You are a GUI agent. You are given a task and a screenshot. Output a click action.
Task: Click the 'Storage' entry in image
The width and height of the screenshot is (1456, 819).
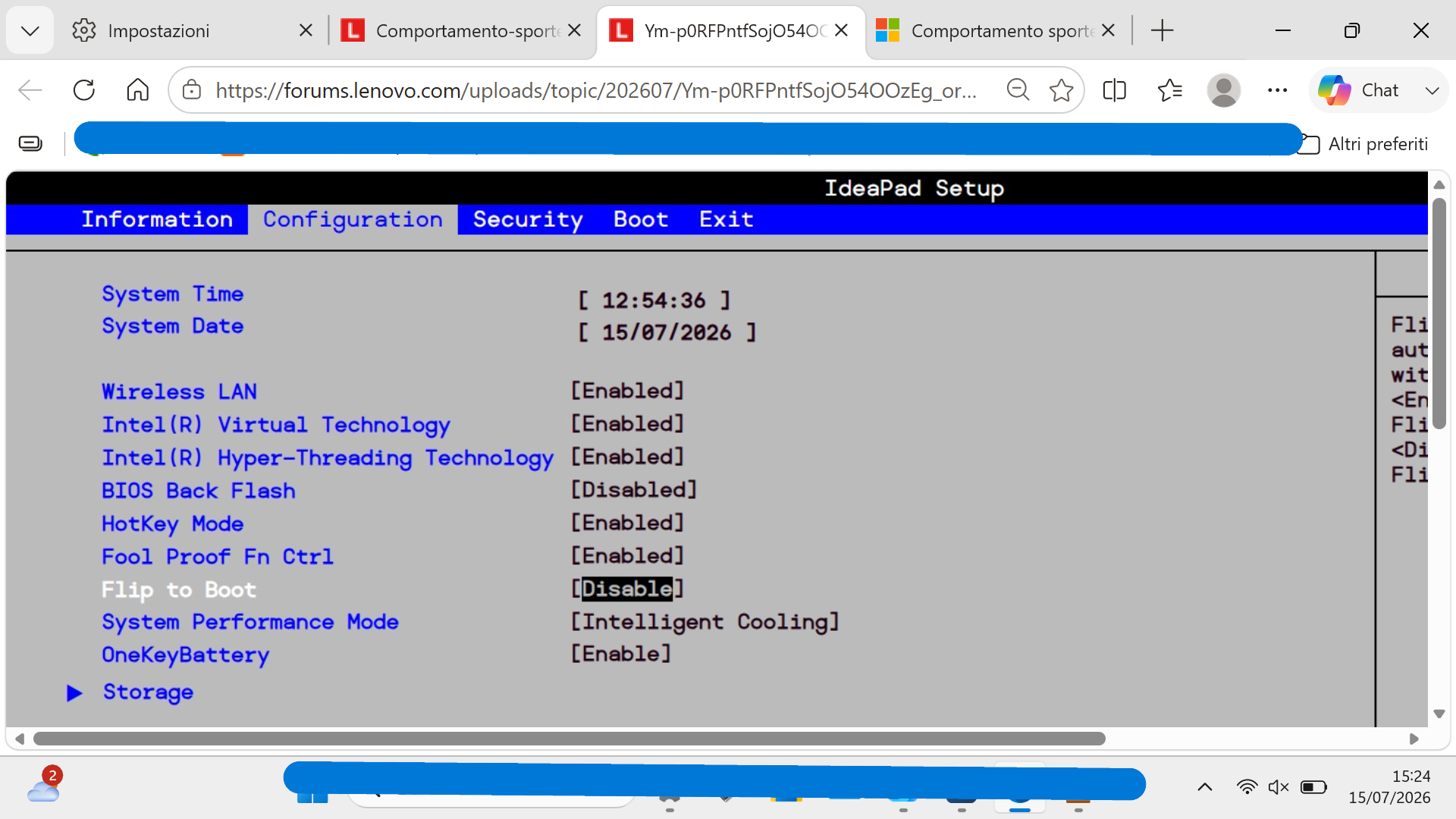coord(148,692)
